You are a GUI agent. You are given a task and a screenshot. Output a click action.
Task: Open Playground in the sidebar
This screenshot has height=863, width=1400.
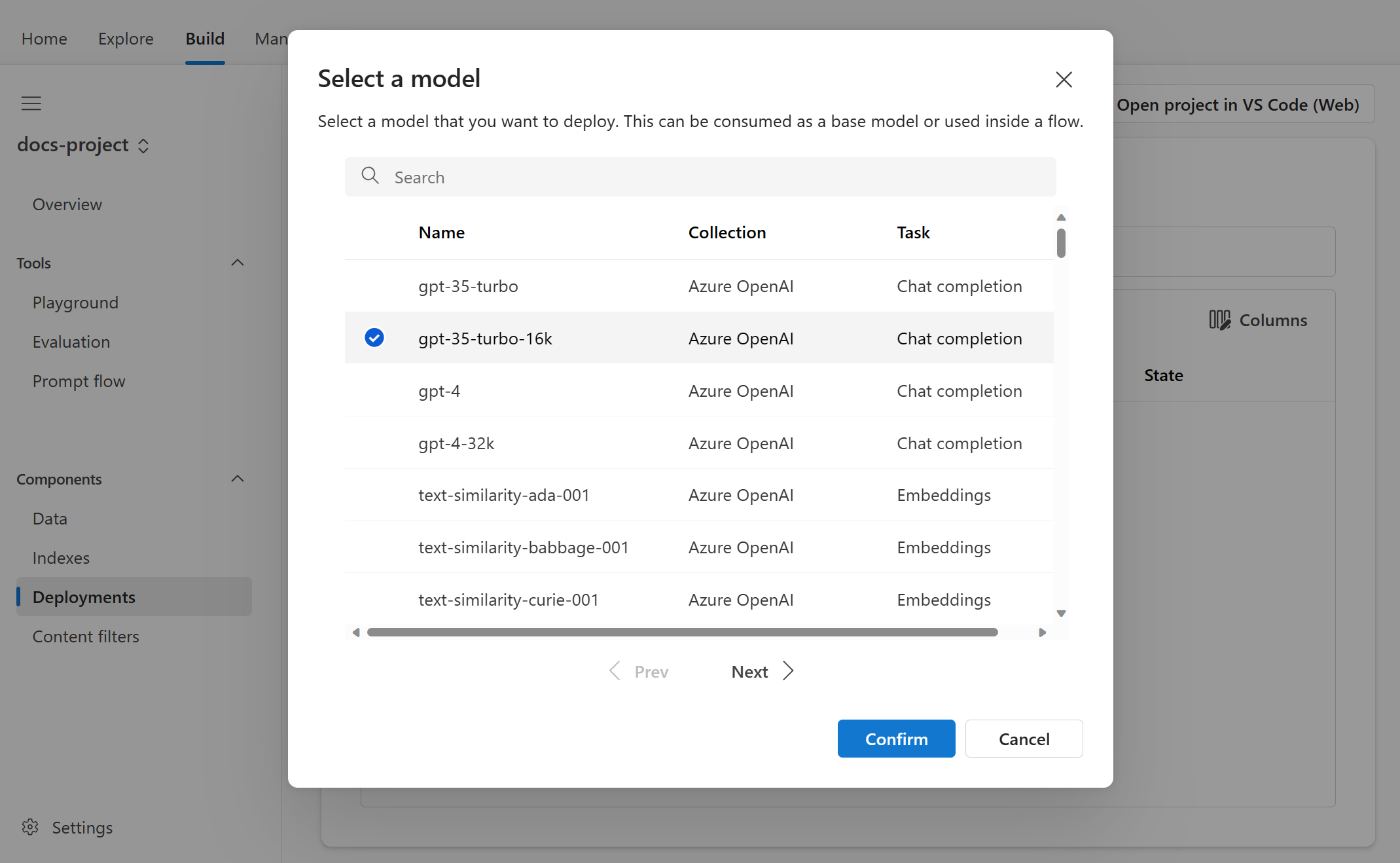click(x=75, y=303)
